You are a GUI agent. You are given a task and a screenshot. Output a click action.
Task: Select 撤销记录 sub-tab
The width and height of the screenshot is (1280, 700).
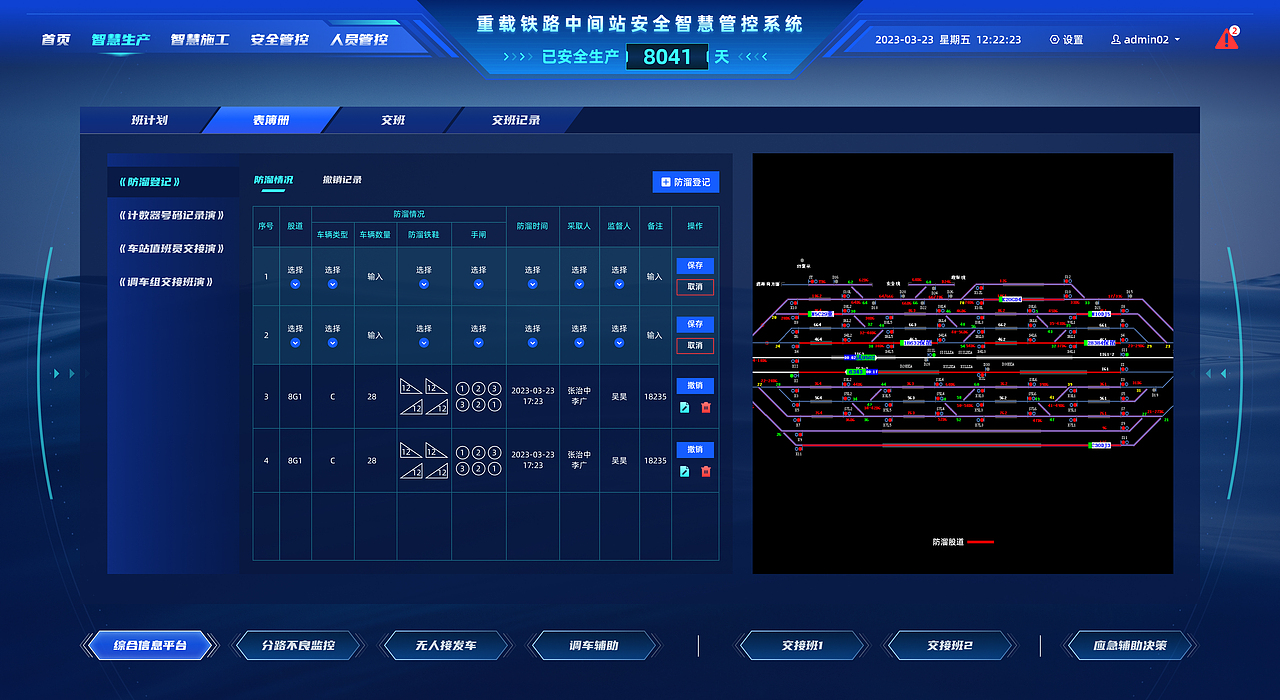coord(342,180)
